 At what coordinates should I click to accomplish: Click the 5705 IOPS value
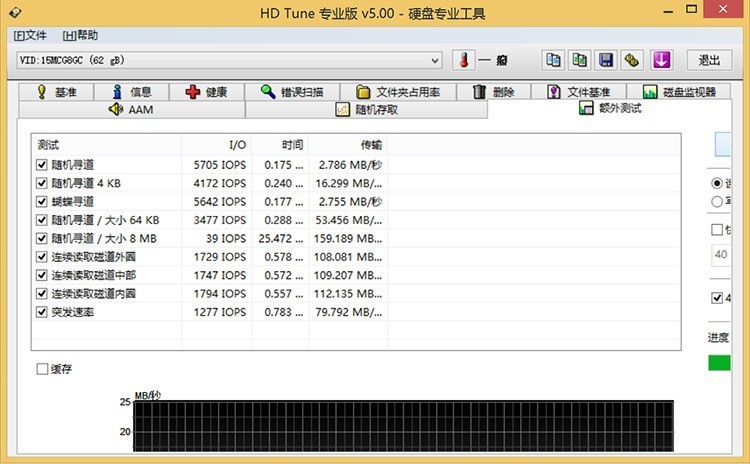point(220,165)
